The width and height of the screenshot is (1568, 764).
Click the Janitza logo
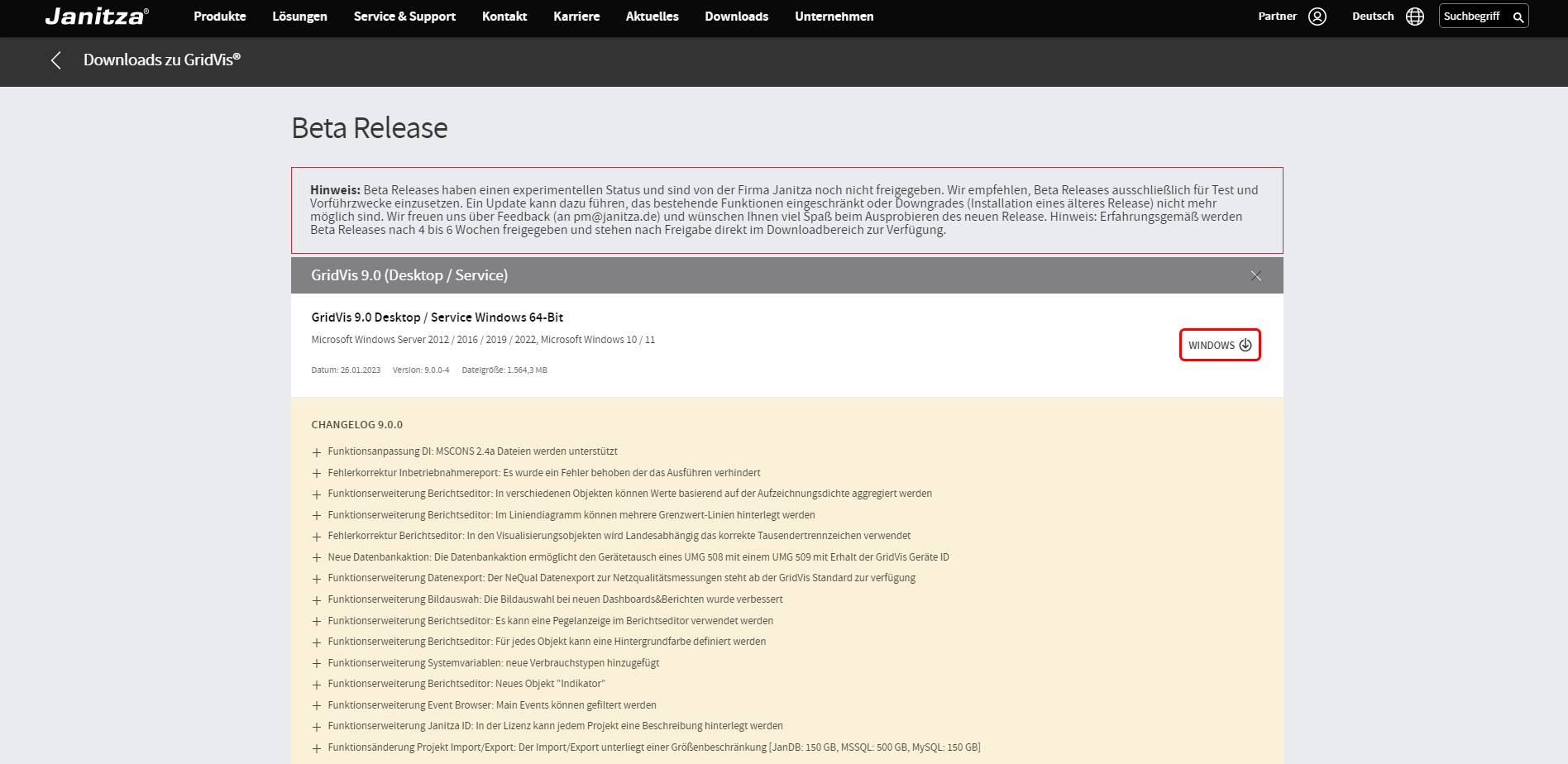[x=97, y=17]
